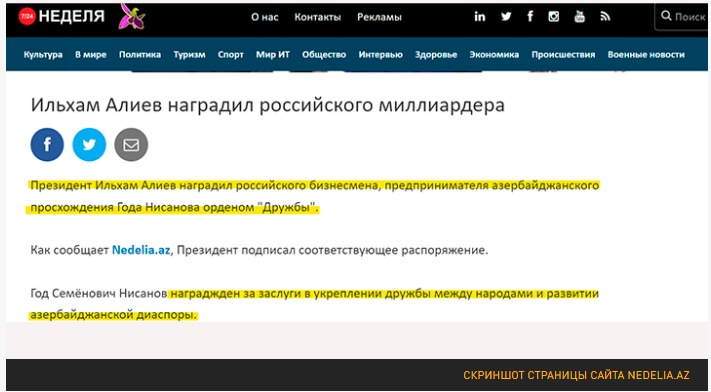The image size is (711, 392).
Task: Click highlighted text 'Президент Ильхам Алиев наградил'
Action: [132, 185]
